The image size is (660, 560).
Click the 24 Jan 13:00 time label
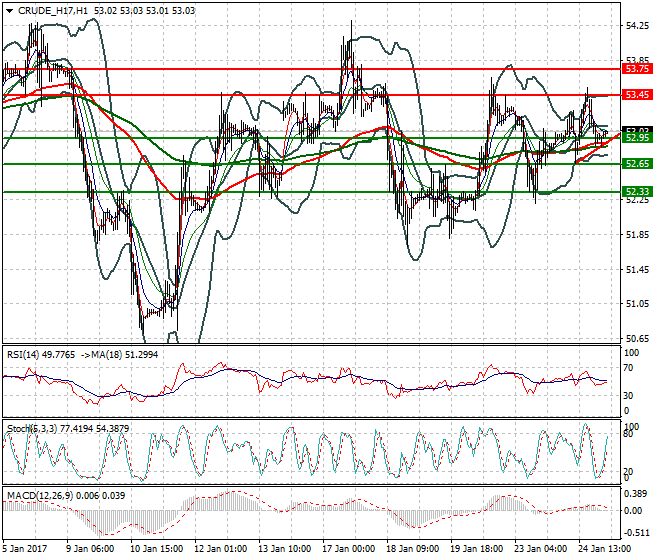coord(604,549)
